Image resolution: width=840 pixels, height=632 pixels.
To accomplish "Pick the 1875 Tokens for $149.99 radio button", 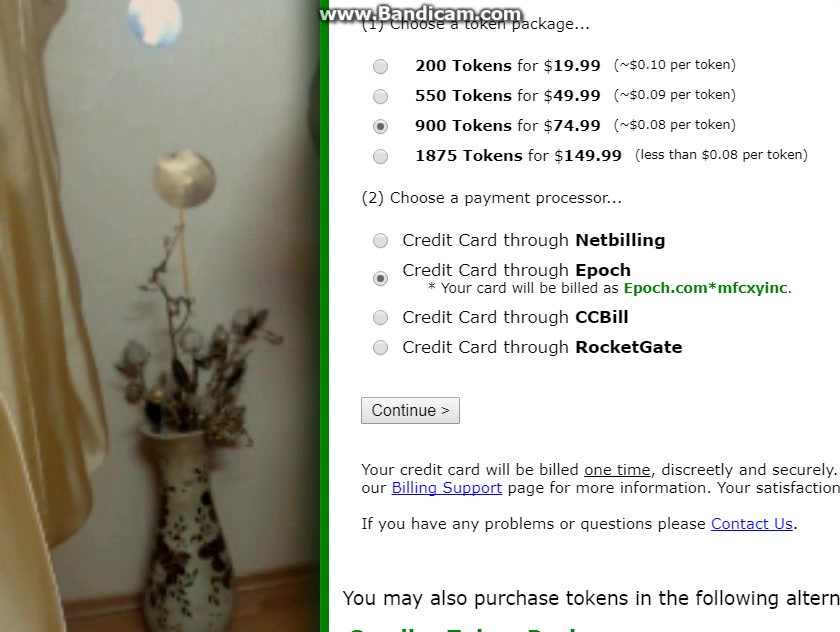I will 380,156.
